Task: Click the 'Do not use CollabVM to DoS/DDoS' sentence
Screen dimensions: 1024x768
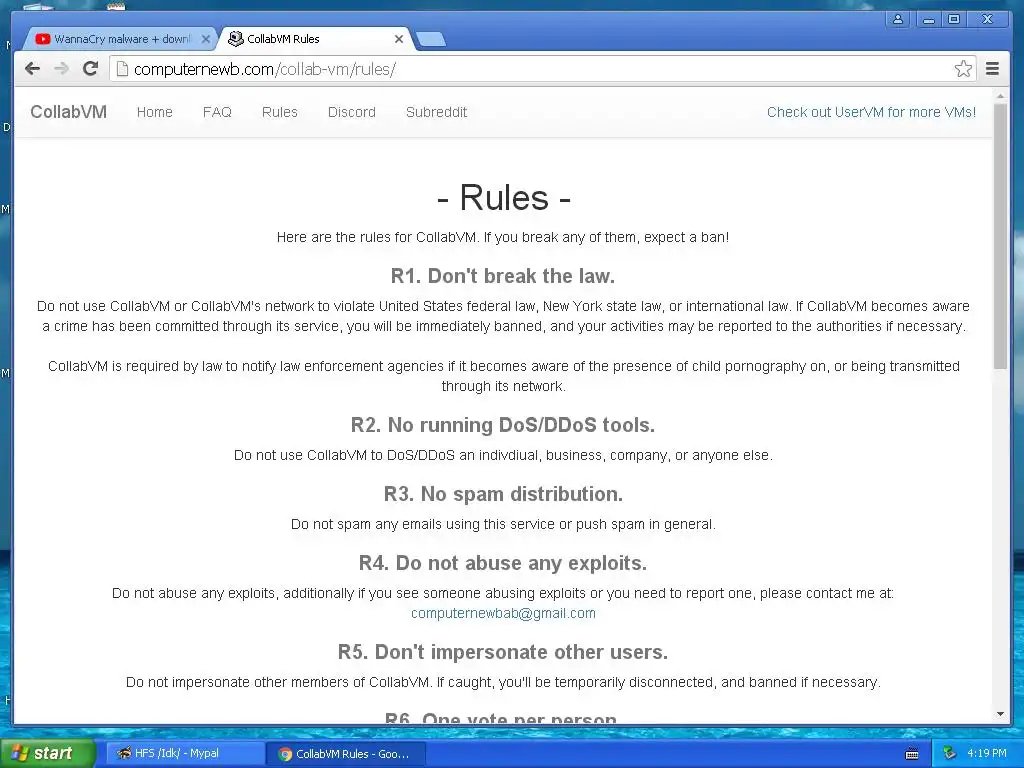Action: [x=503, y=455]
